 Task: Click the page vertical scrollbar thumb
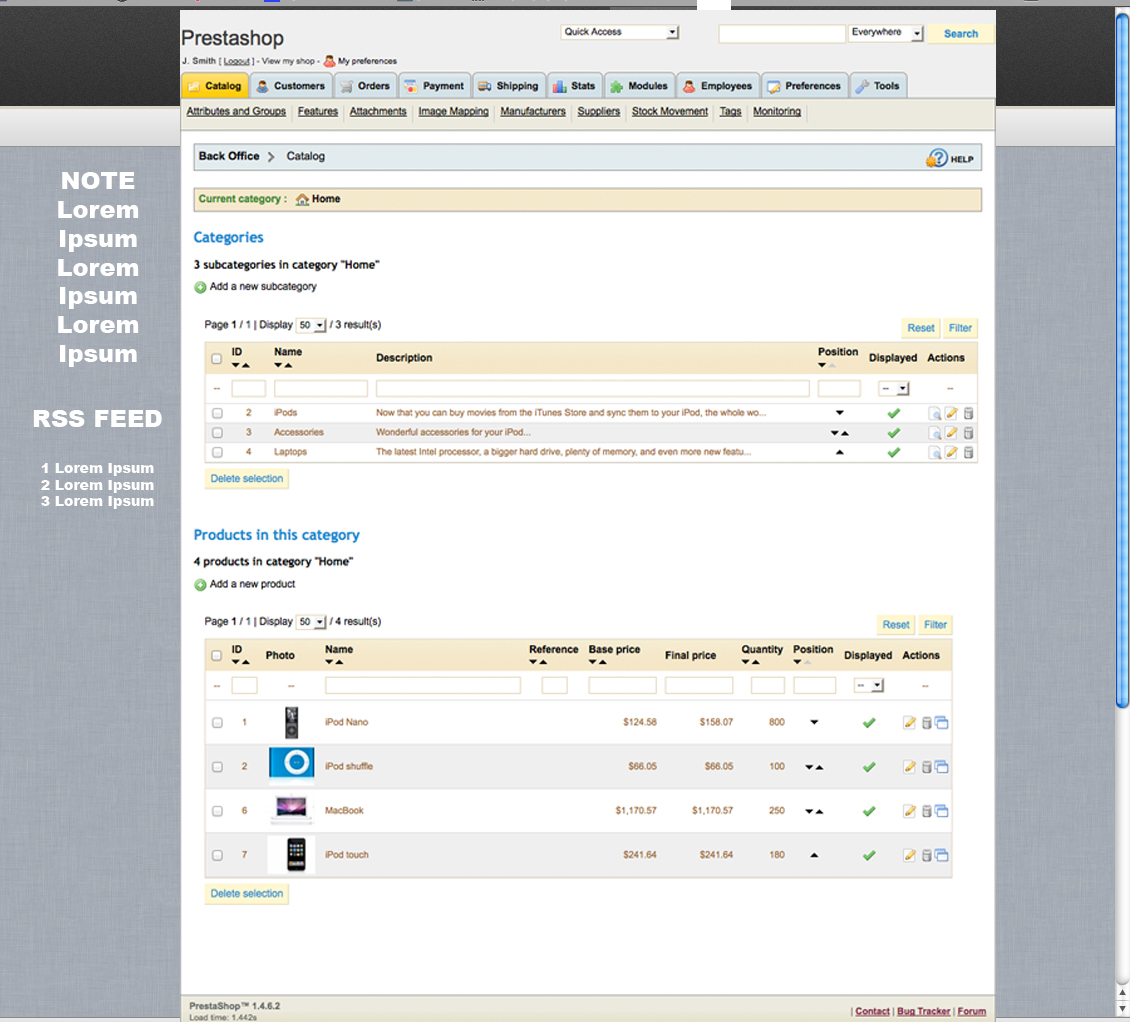[1122, 361]
